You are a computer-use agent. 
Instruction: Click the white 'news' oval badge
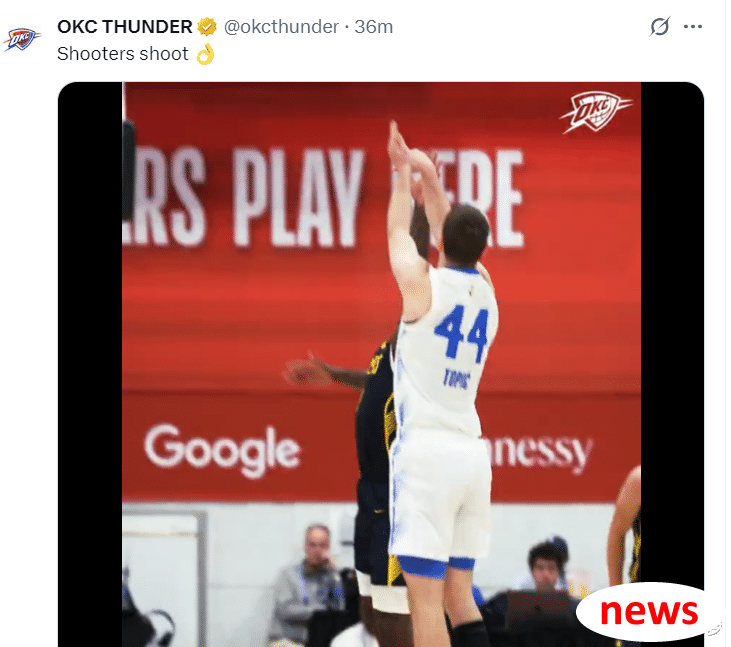coord(646,612)
